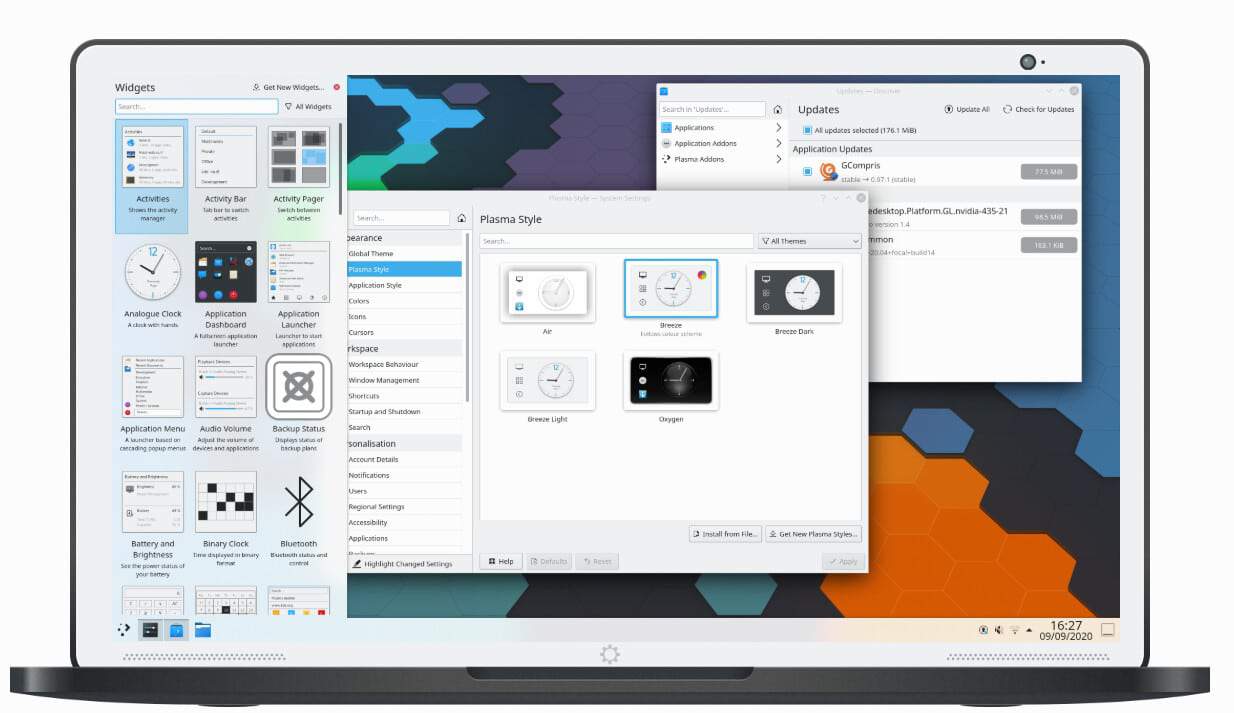This screenshot has width=1234, height=713.
Task: Open Workspace Behaviour settings
Action: coord(405,364)
